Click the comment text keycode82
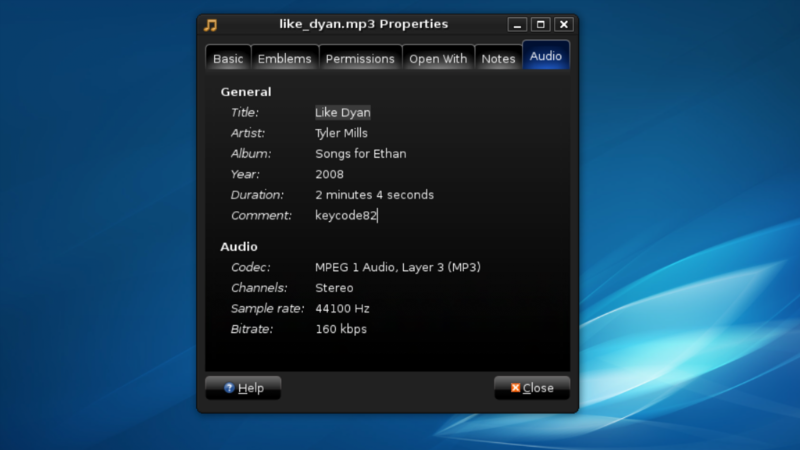Viewport: 800px width, 450px height. 345,215
